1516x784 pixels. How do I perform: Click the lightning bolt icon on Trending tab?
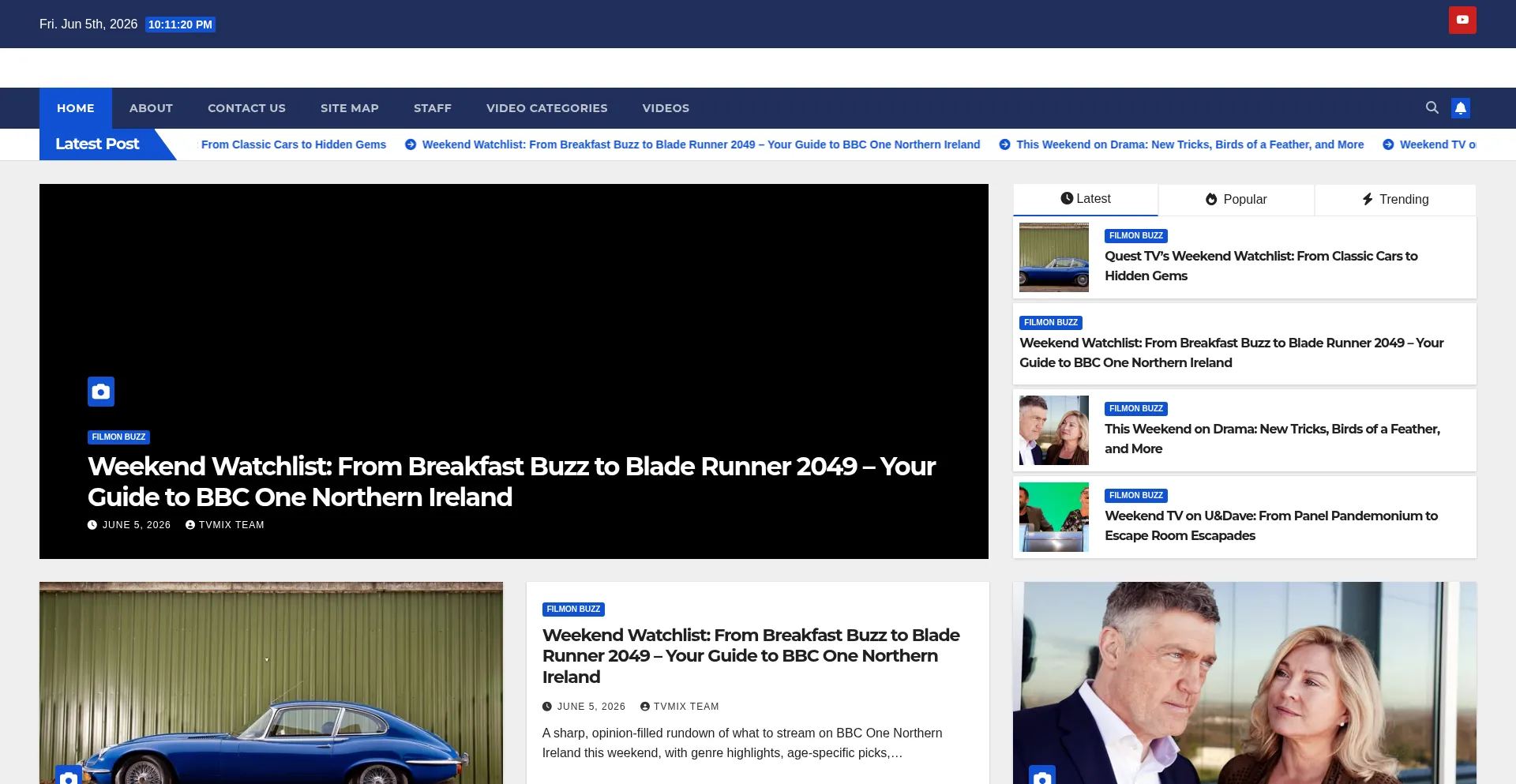pyautogui.click(x=1368, y=200)
